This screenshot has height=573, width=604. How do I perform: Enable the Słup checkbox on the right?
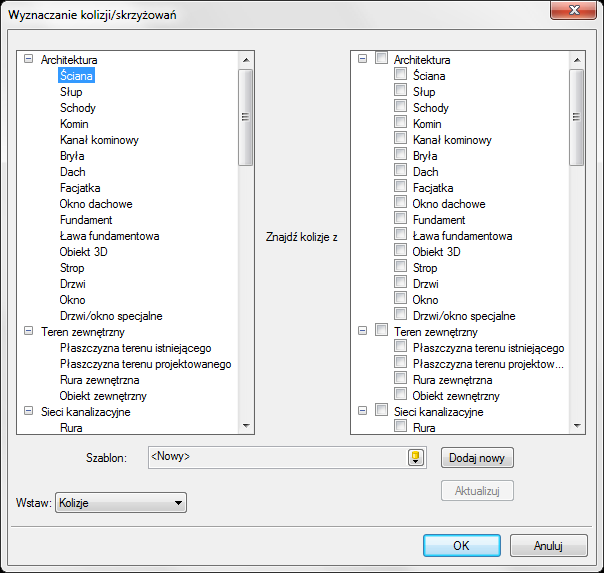click(401, 90)
